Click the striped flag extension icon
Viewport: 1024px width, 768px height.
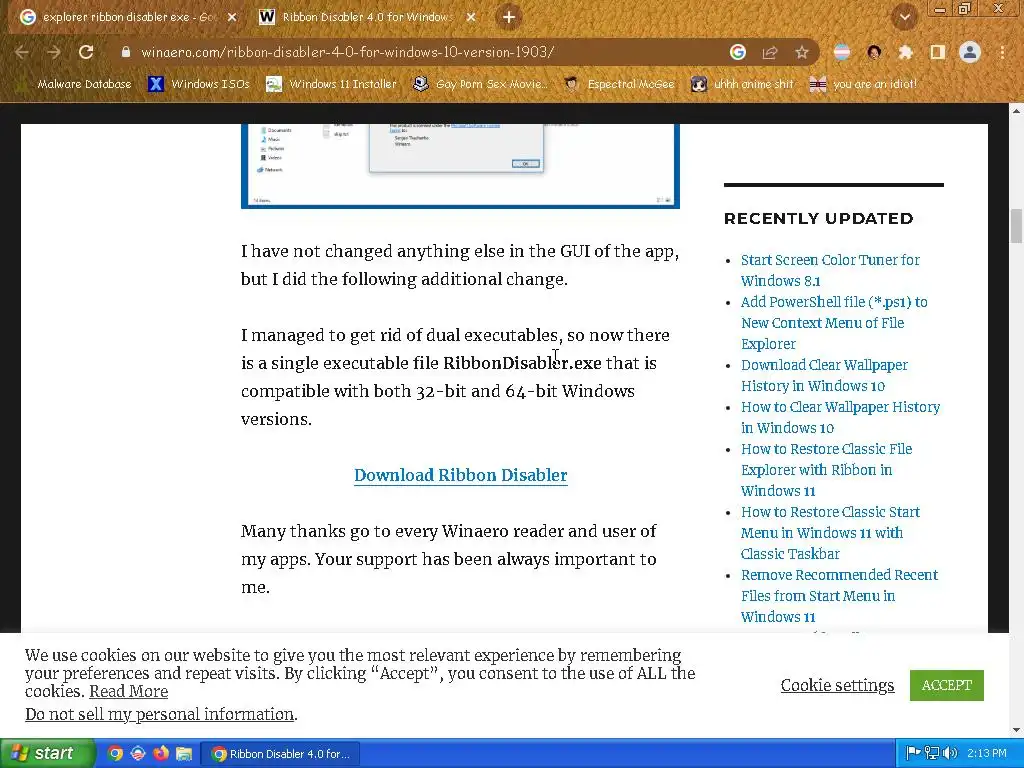click(842, 52)
